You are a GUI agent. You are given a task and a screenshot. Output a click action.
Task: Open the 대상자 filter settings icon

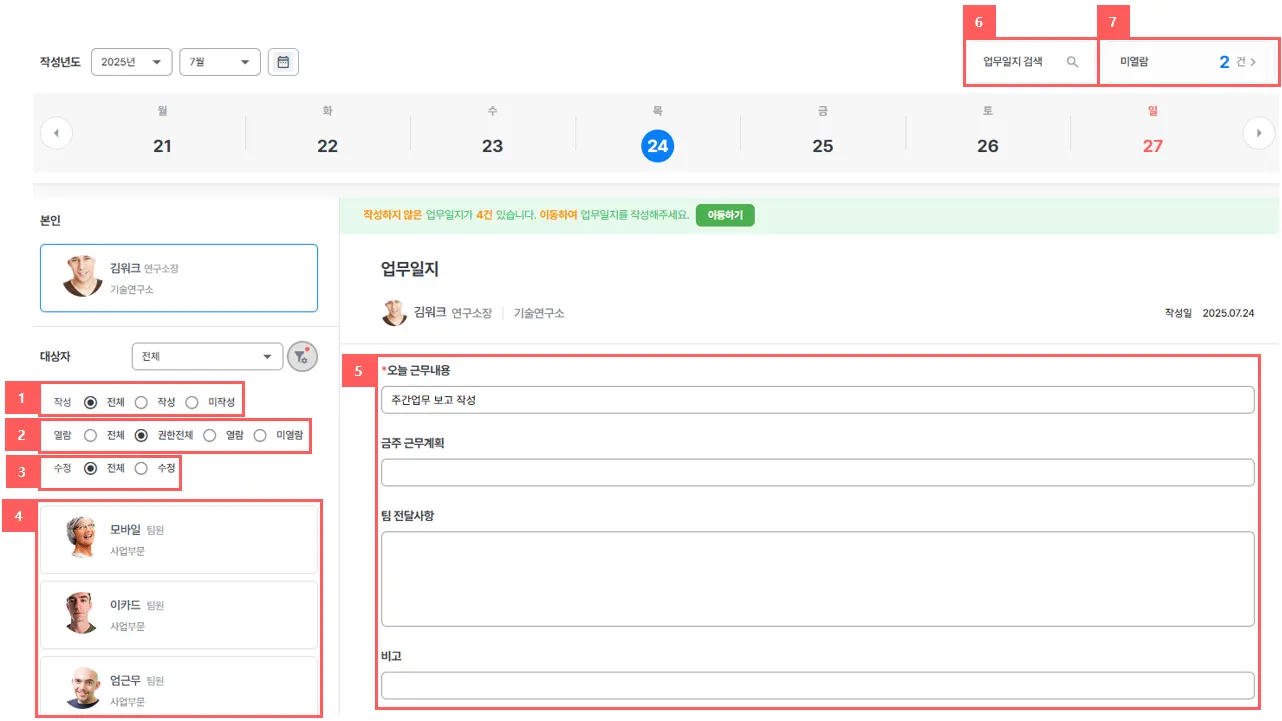pos(302,356)
